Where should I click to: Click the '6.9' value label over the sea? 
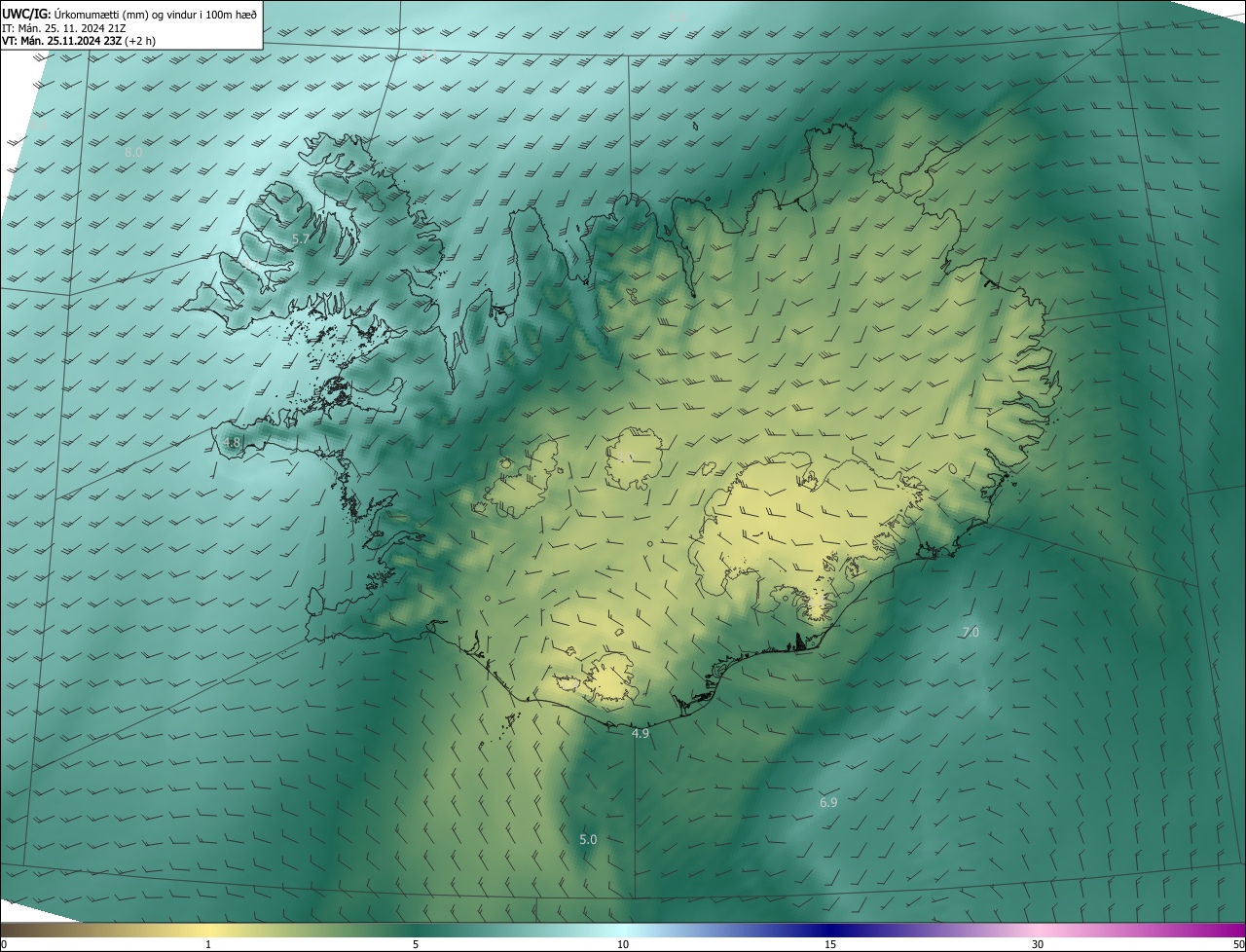click(x=828, y=802)
